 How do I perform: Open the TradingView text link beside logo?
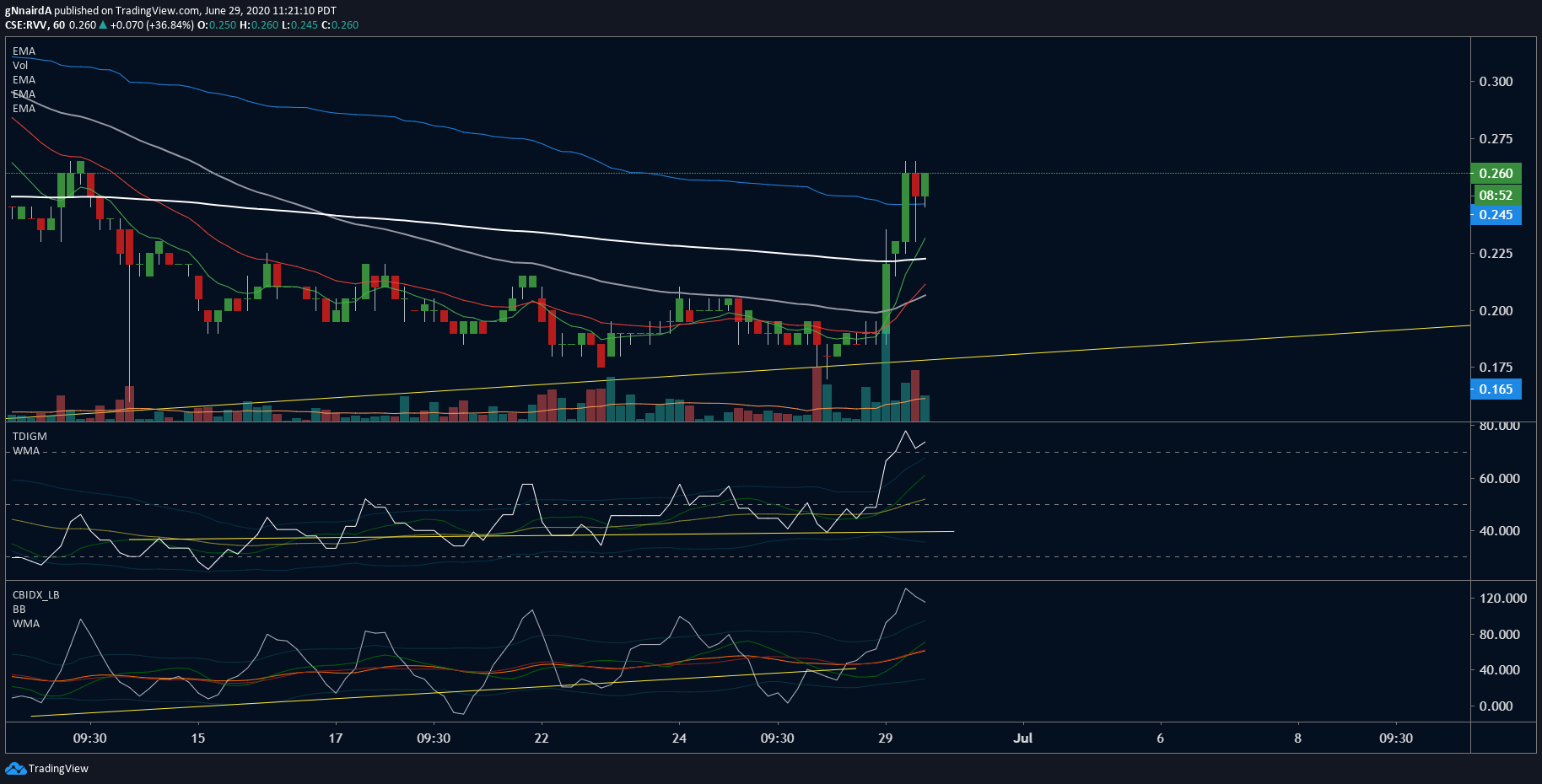[58, 768]
